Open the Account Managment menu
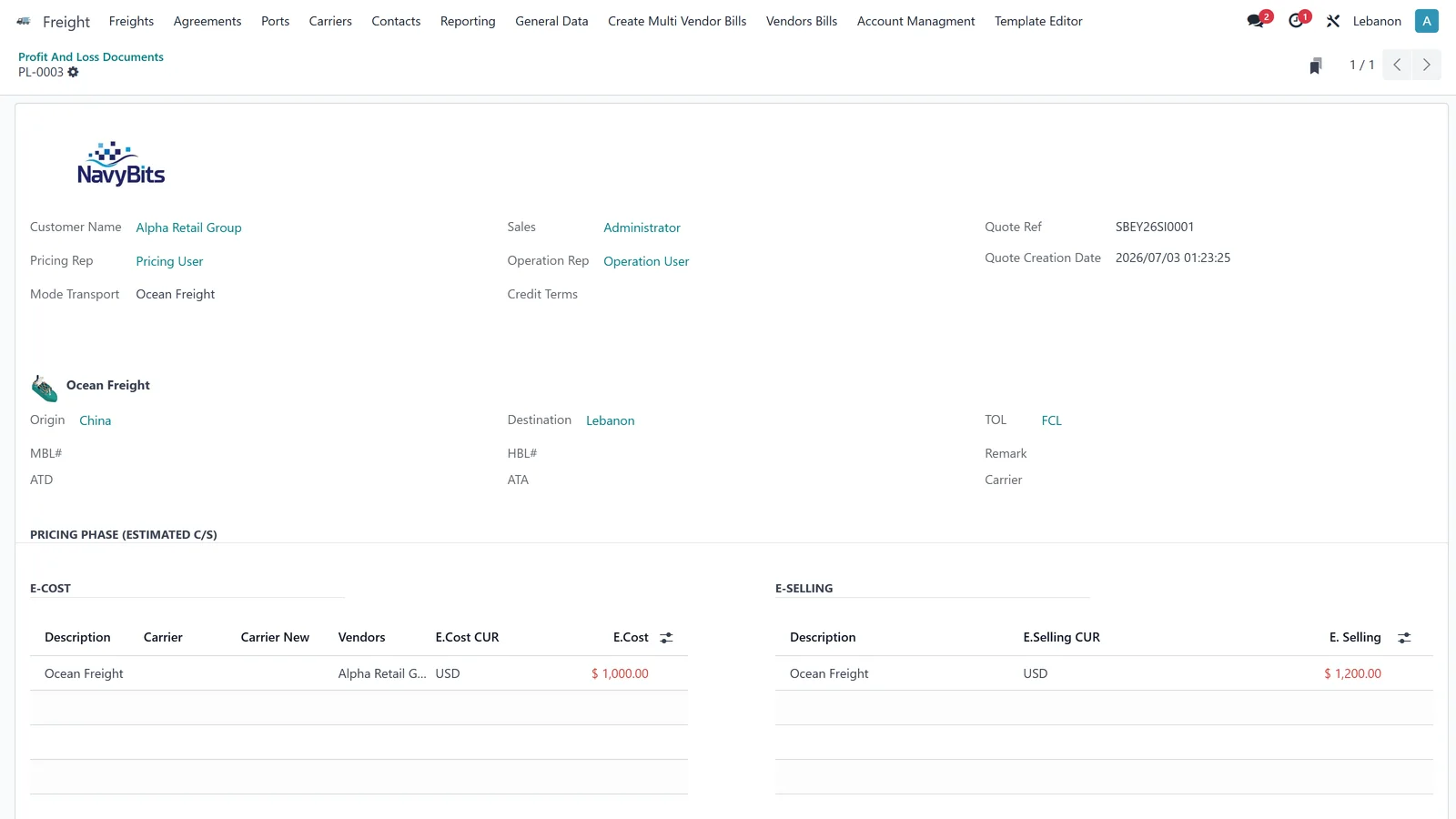This screenshot has height=819, width=1456. tap(915, 21)
